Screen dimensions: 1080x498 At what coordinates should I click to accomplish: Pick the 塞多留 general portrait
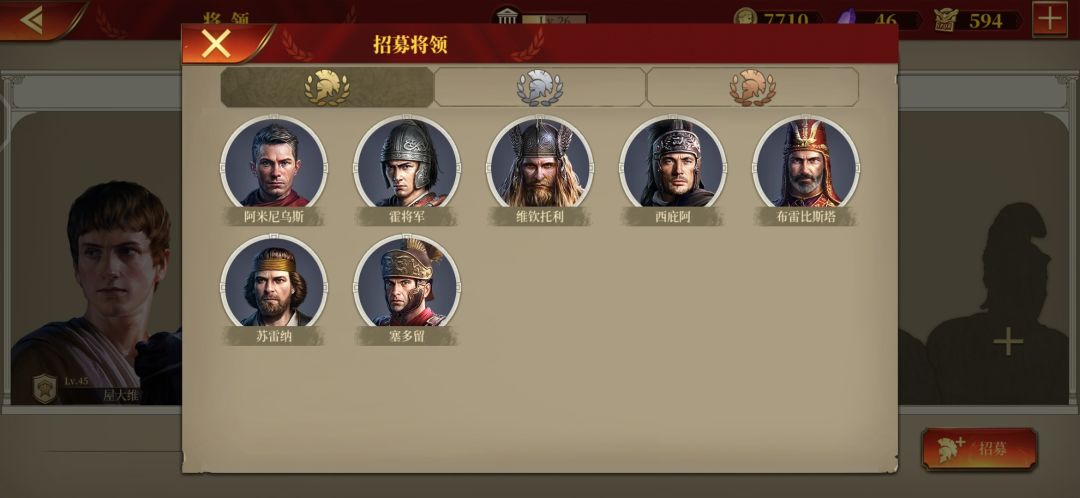(407, 282)
